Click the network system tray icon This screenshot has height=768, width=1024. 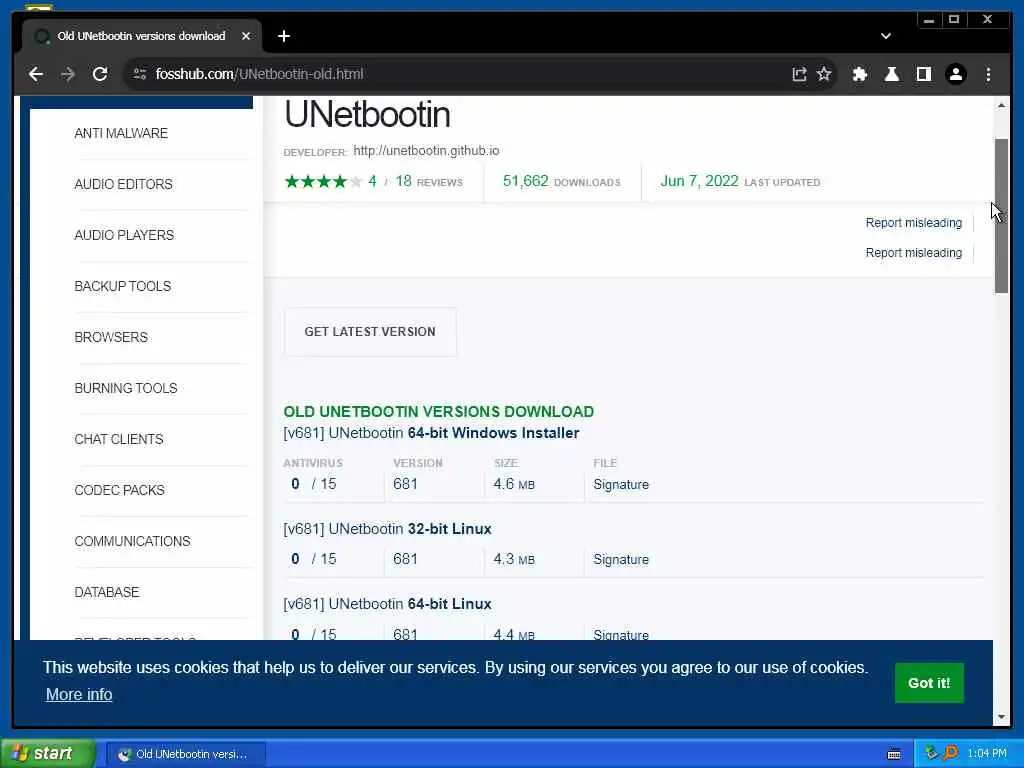coord(931,754)
